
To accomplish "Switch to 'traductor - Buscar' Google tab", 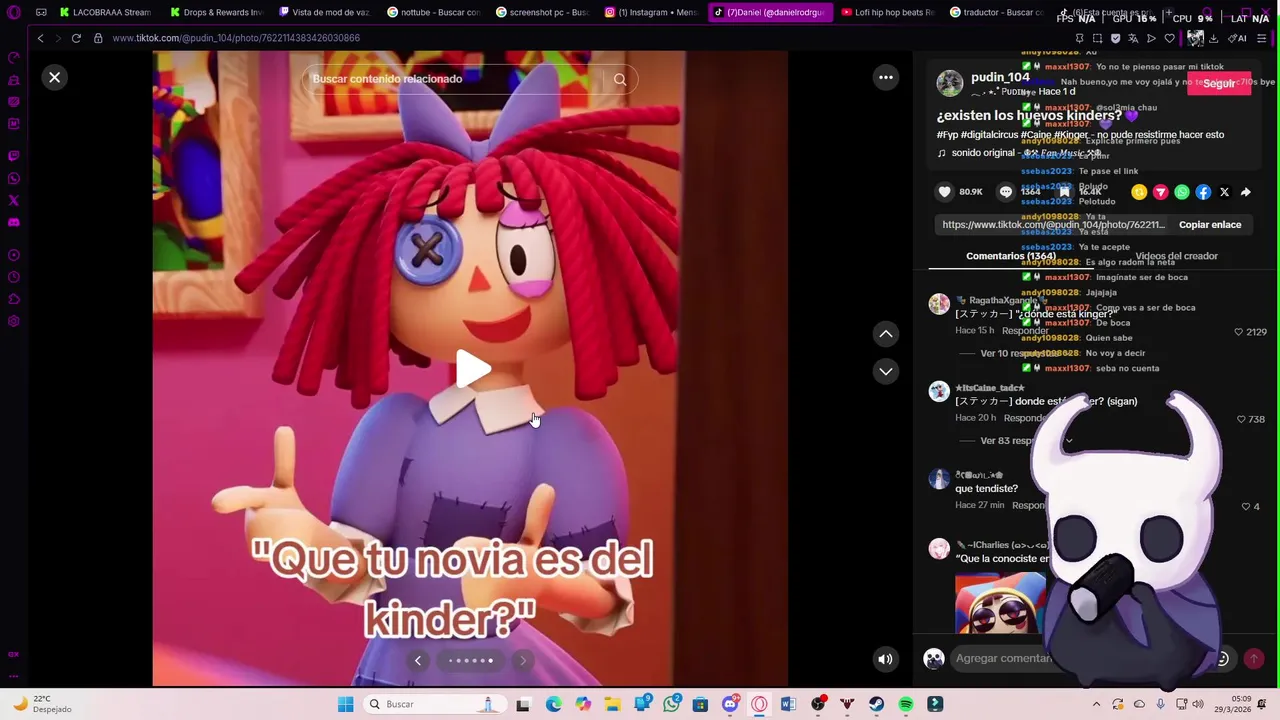I will (x=995, y=12).
